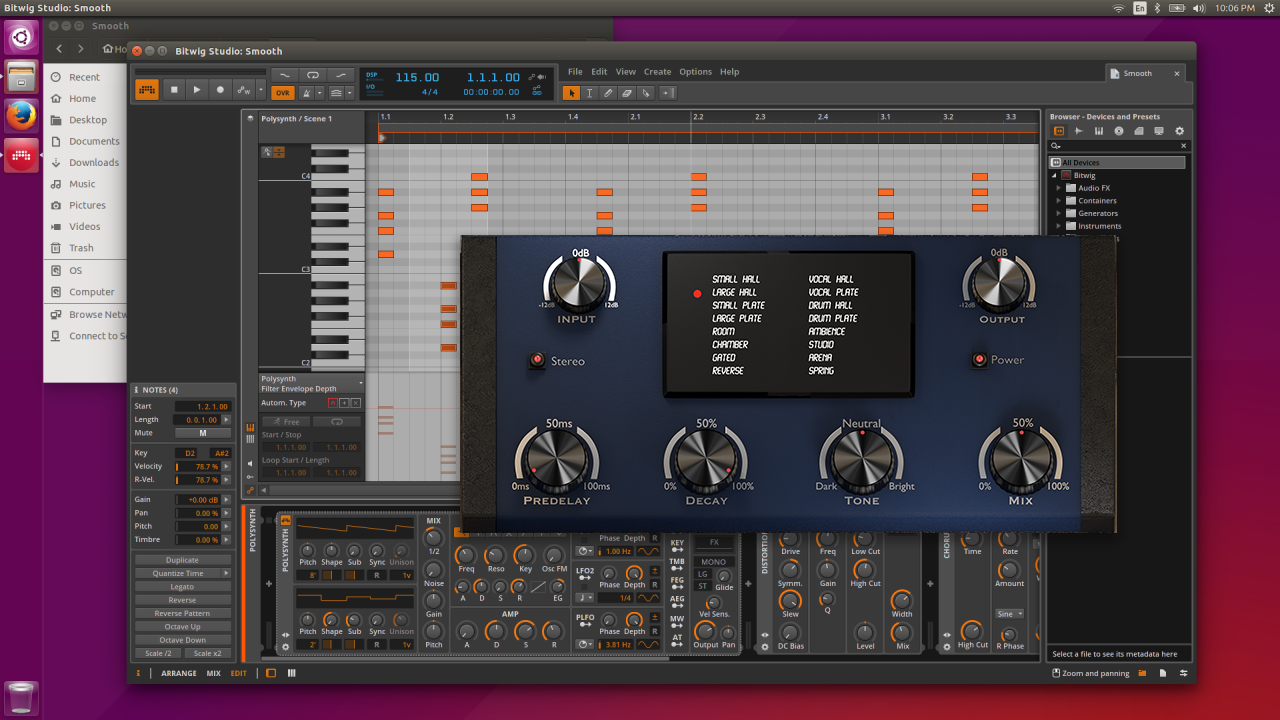Screen dimensions: 1280x720
Task: Toggle the MONO button on Polysynth
Action: pyautogui.click(x=714, y=562)
